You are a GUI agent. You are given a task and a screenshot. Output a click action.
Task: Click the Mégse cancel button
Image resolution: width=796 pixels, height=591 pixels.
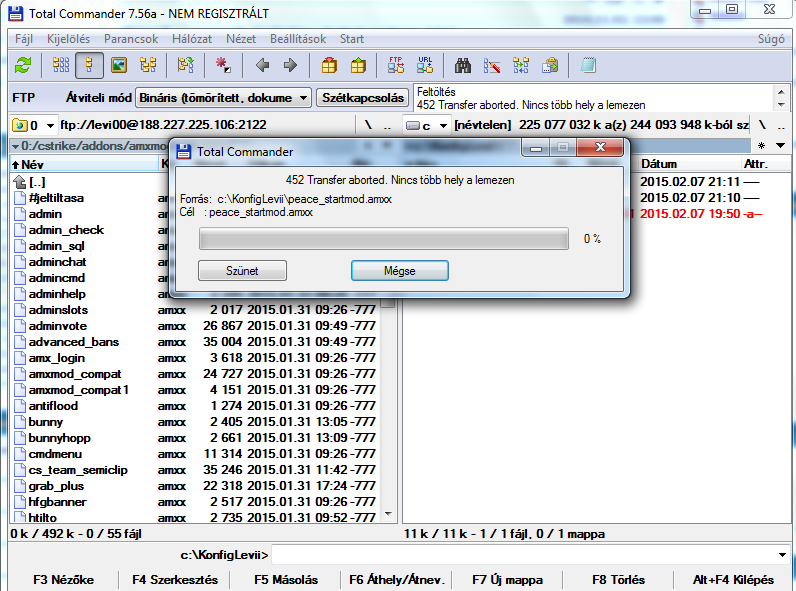coord(400,271)
